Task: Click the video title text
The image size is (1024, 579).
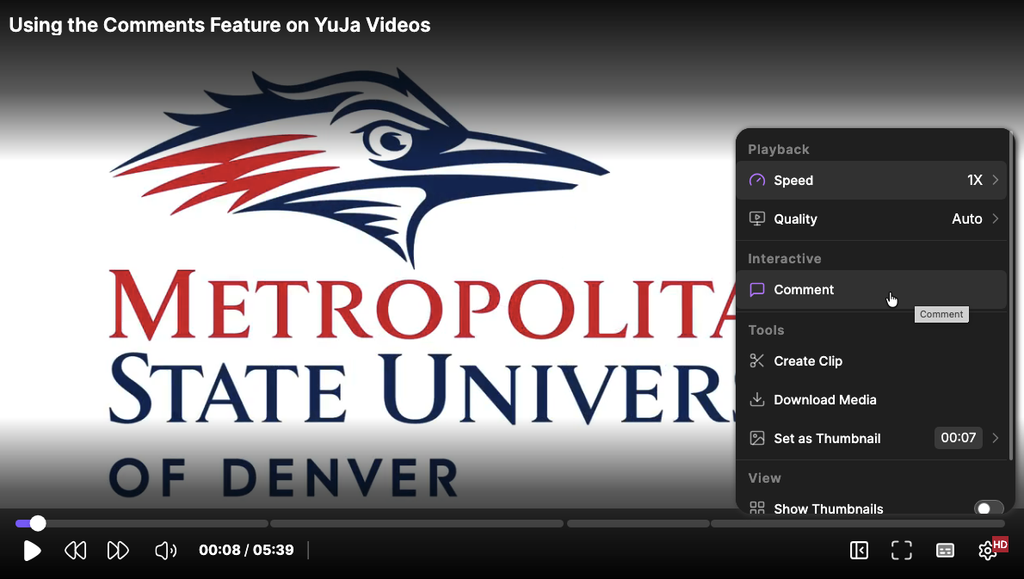Action: coord(219,25)
